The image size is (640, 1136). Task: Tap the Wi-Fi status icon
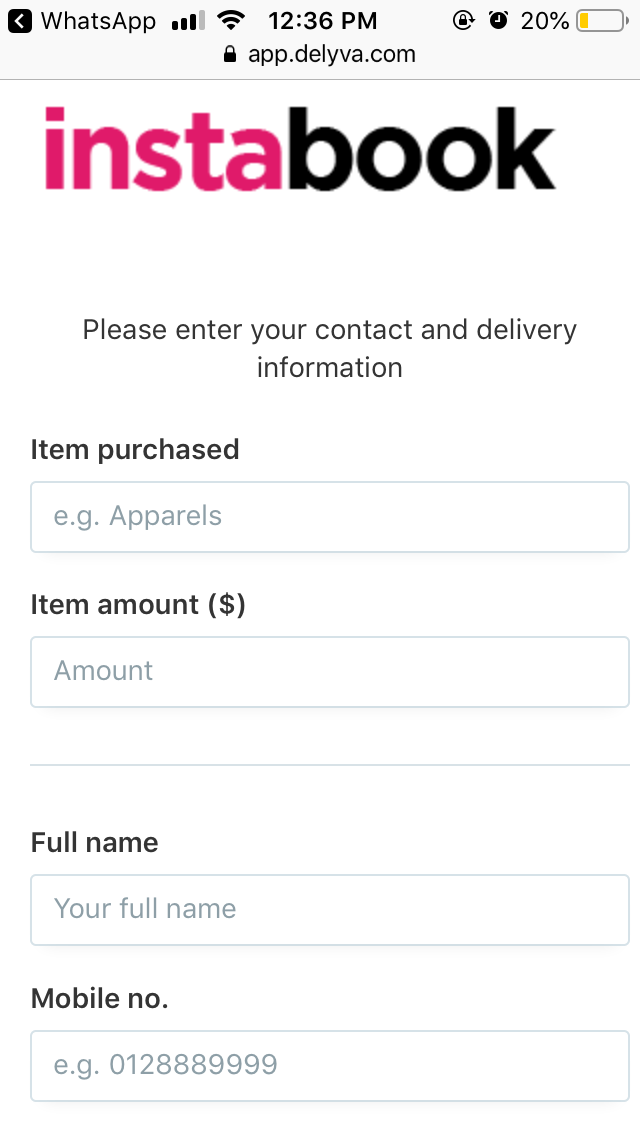pos(231,21)
